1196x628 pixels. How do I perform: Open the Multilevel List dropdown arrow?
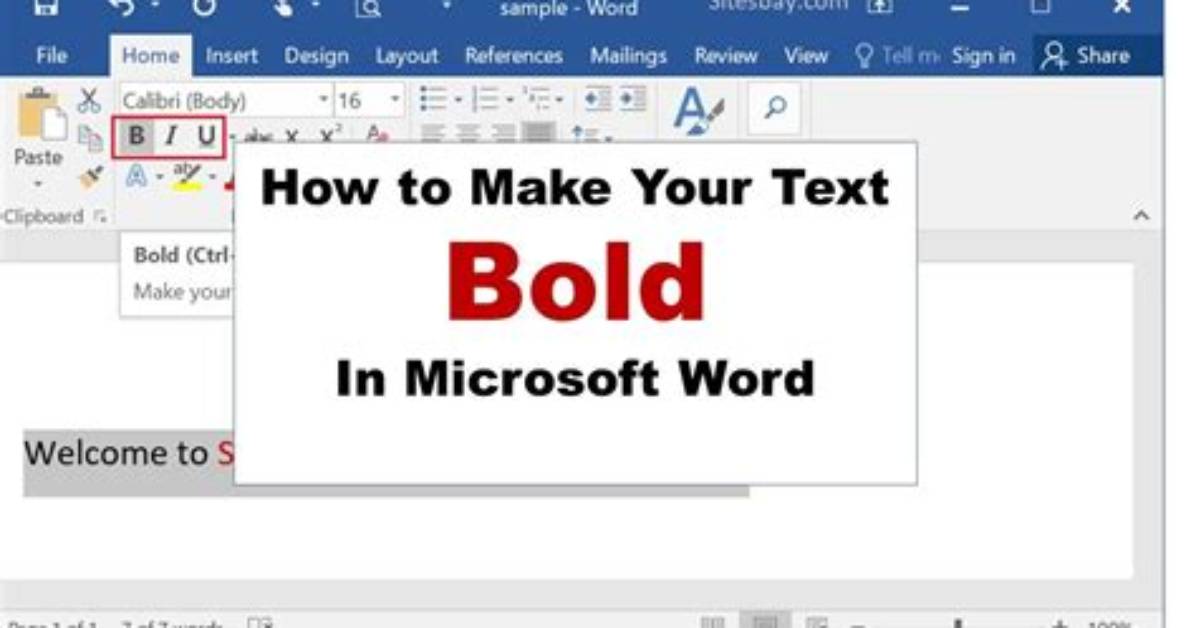tap(559, 100)
